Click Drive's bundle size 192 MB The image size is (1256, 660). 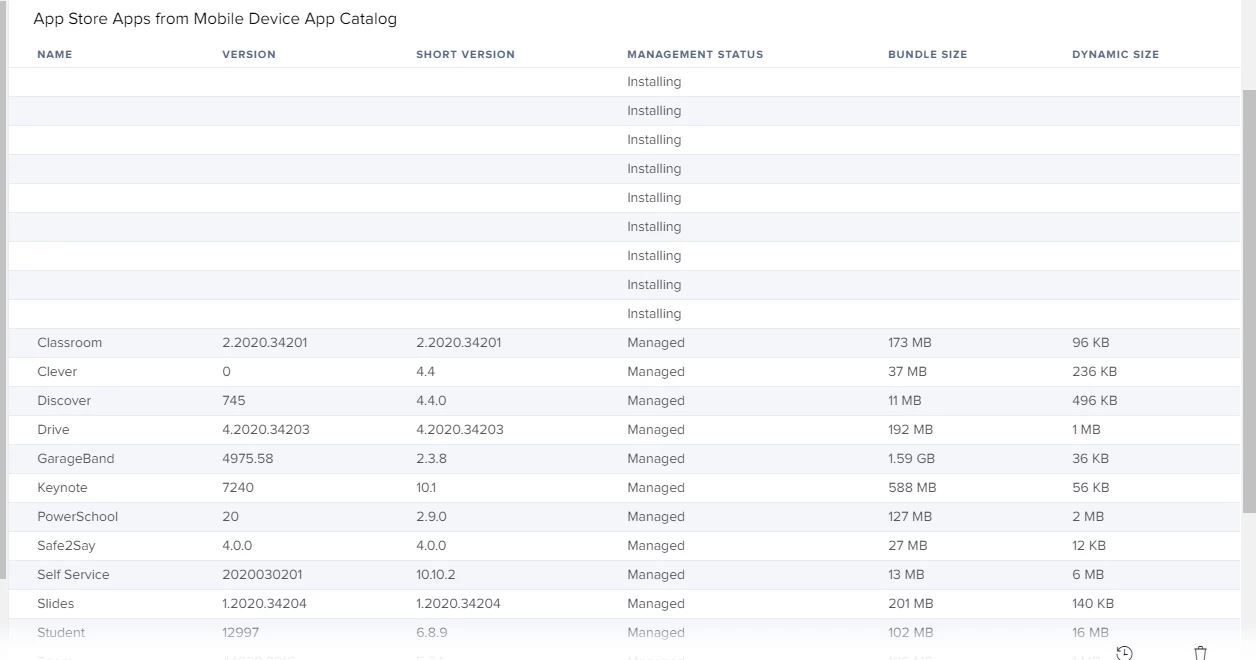911,430
